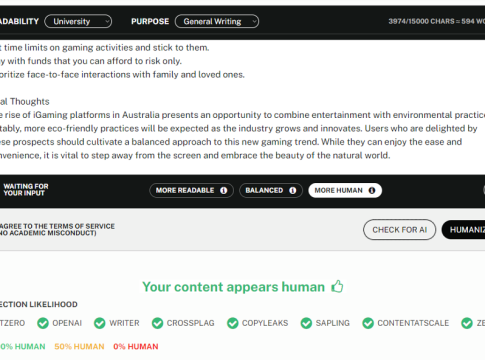Click the line about face-to-face interactions
The width and height of the screenshot is (485, 360).
pos(122,74)
